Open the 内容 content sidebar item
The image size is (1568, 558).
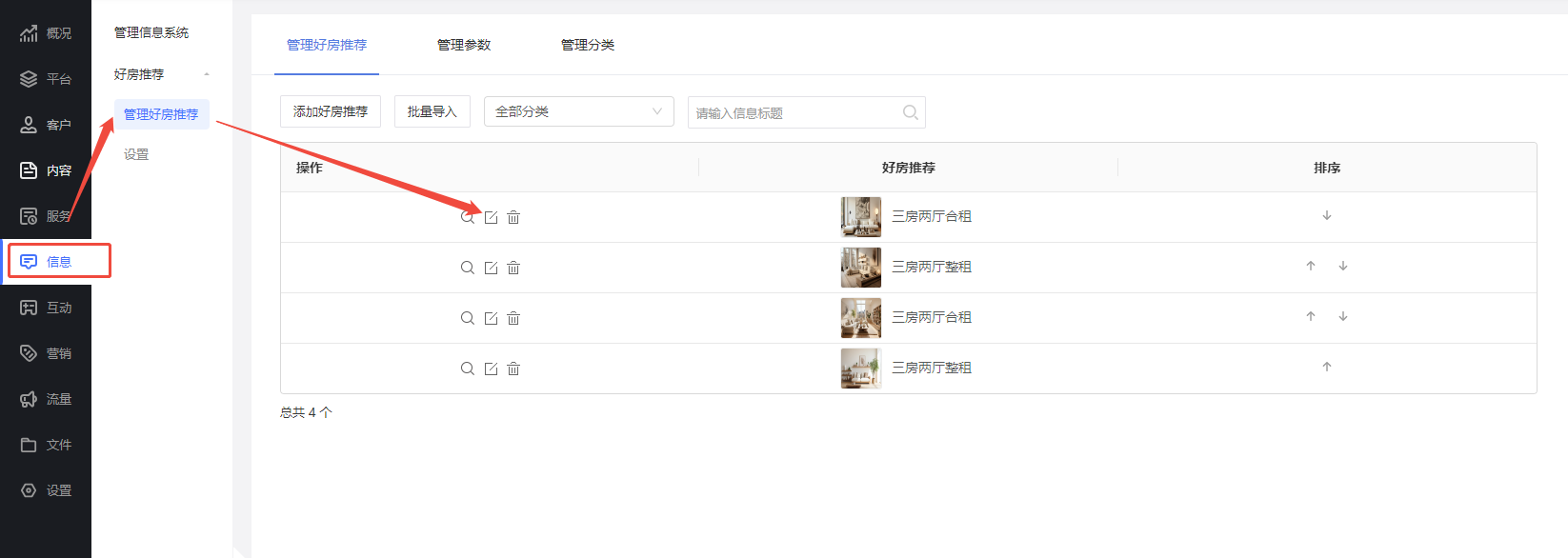click(46, 170)
